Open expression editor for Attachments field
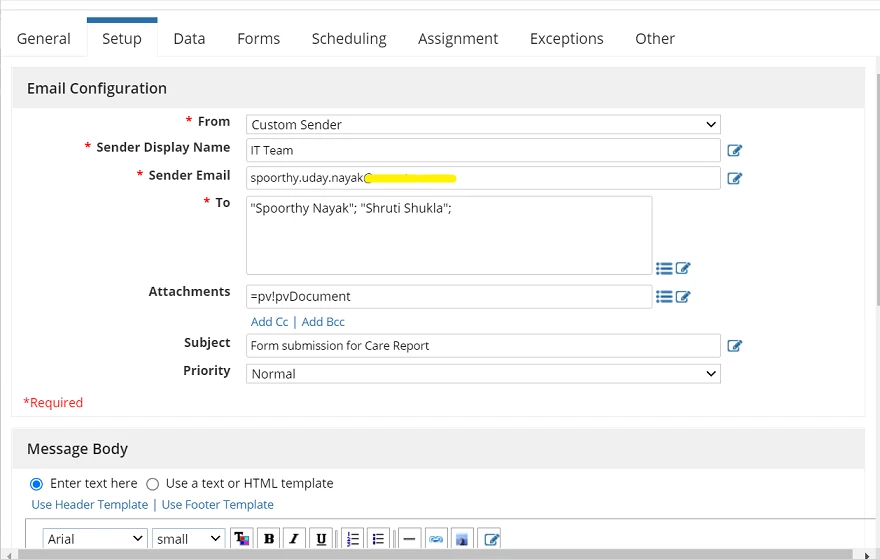Screen dimensions: 880x559 683,296
